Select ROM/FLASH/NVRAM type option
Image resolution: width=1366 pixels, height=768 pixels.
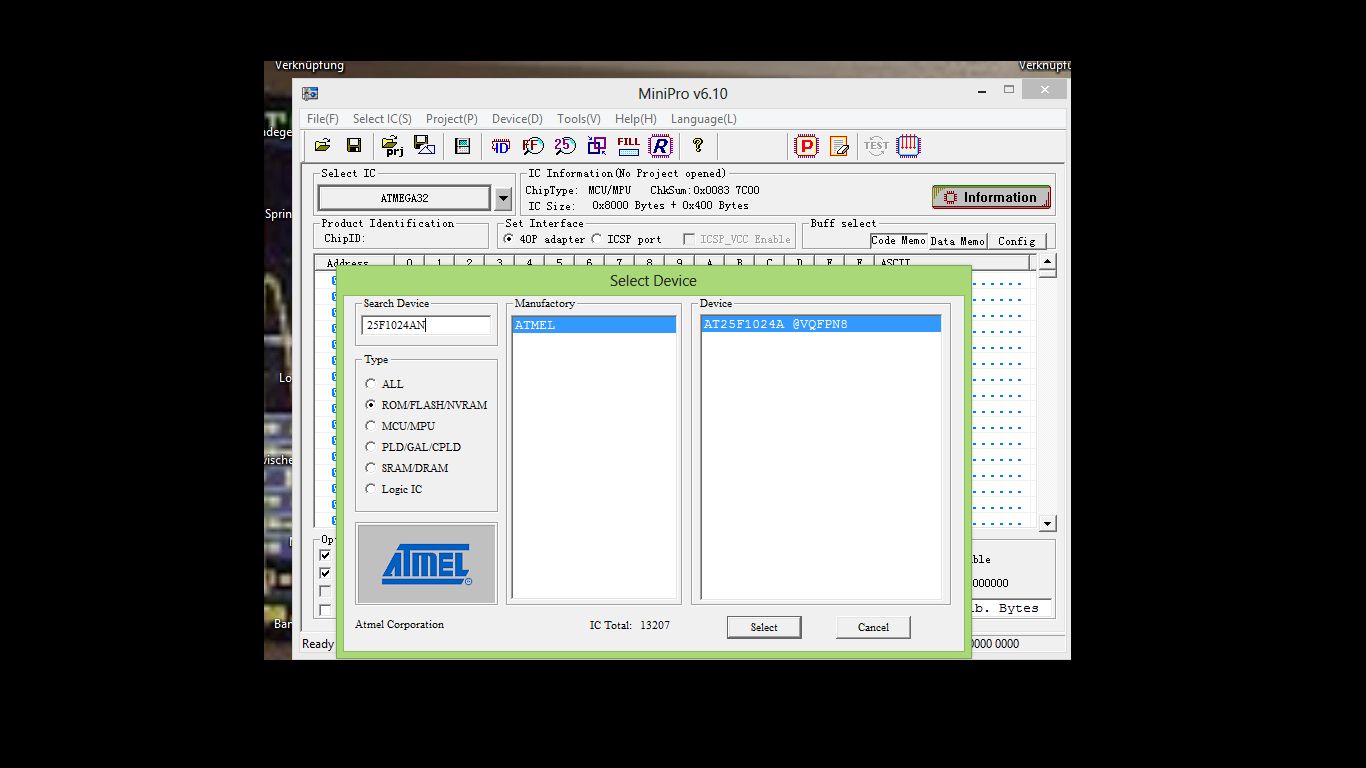[371, 405]
